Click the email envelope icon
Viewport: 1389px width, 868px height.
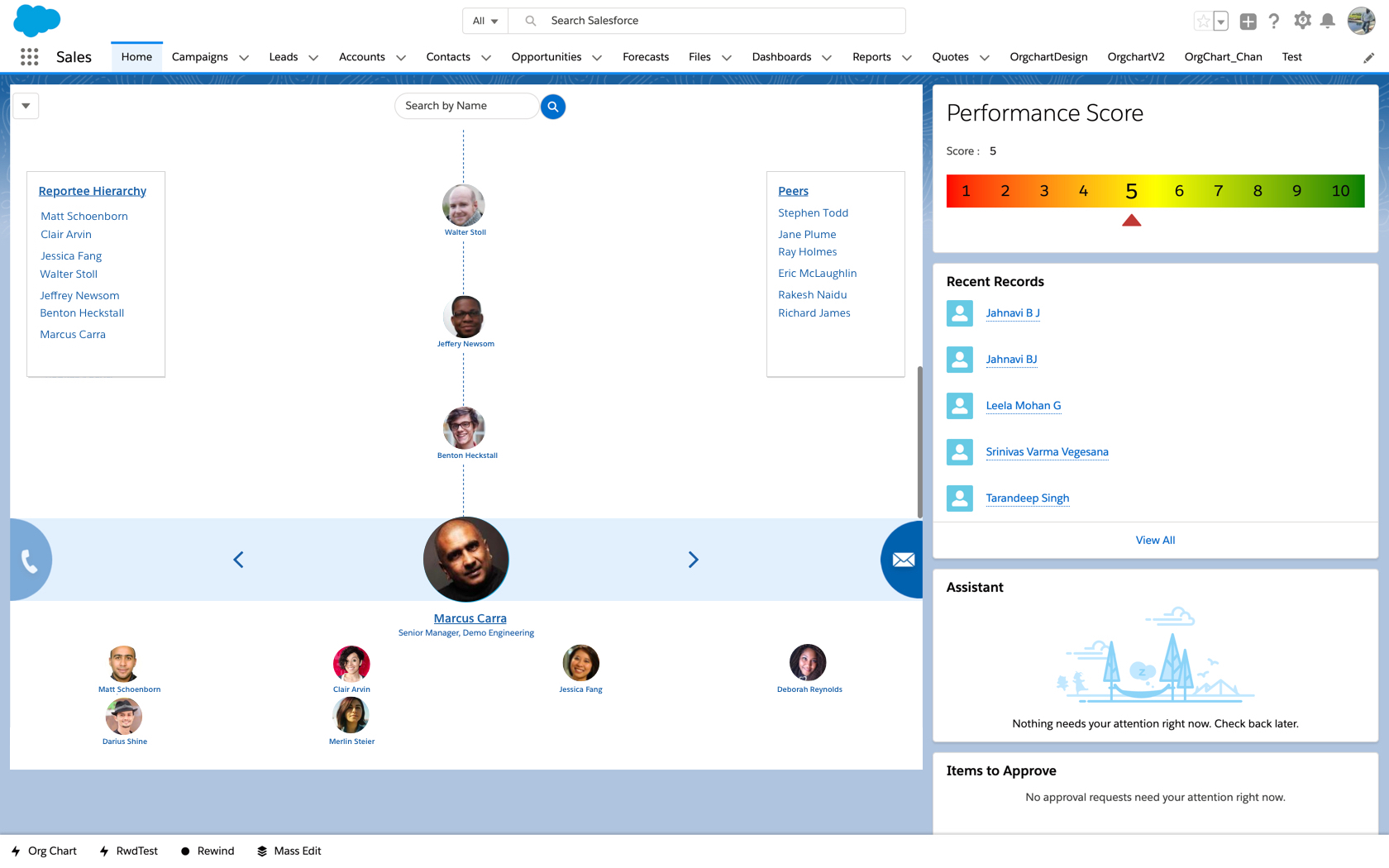[903, 560]
